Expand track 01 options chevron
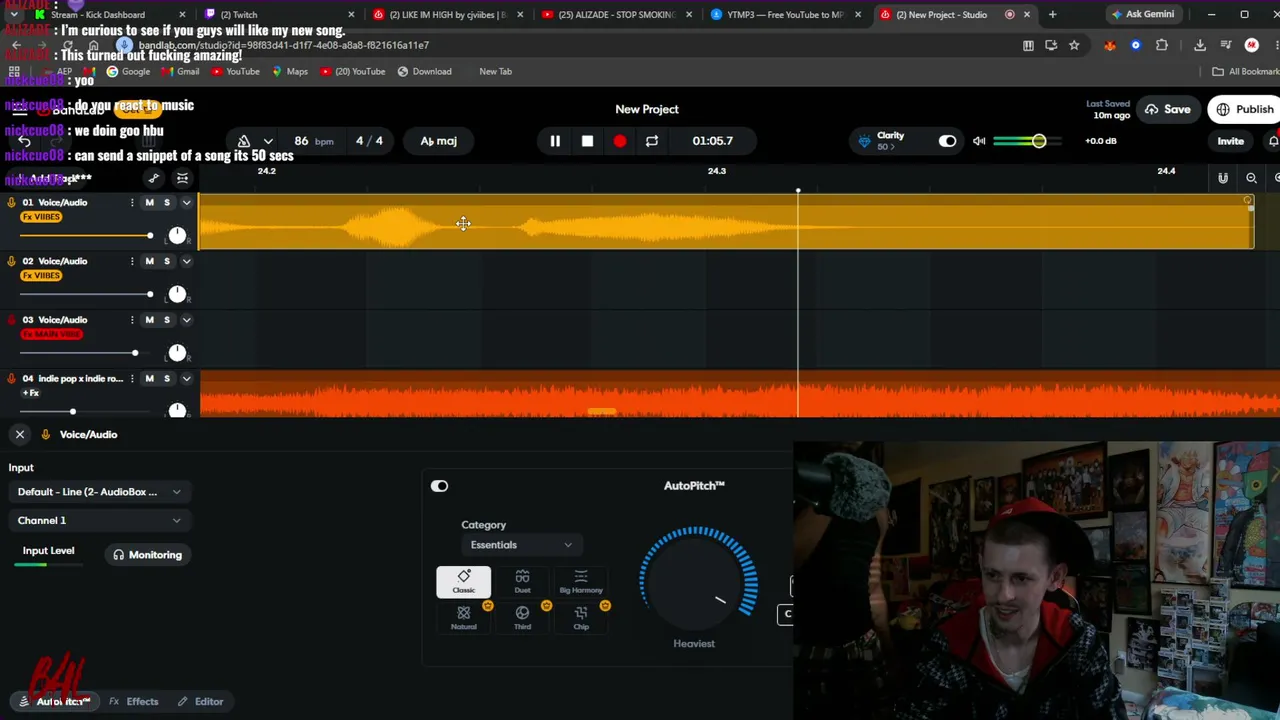This screenshot has height=720, width=1280. tap(186, 203)
